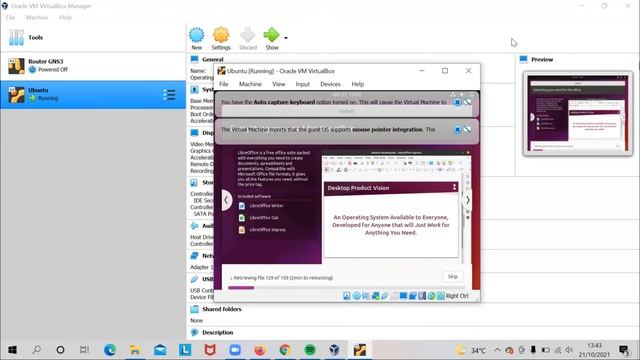Open the File menu in VirtualBox Manager

[10, 18]
